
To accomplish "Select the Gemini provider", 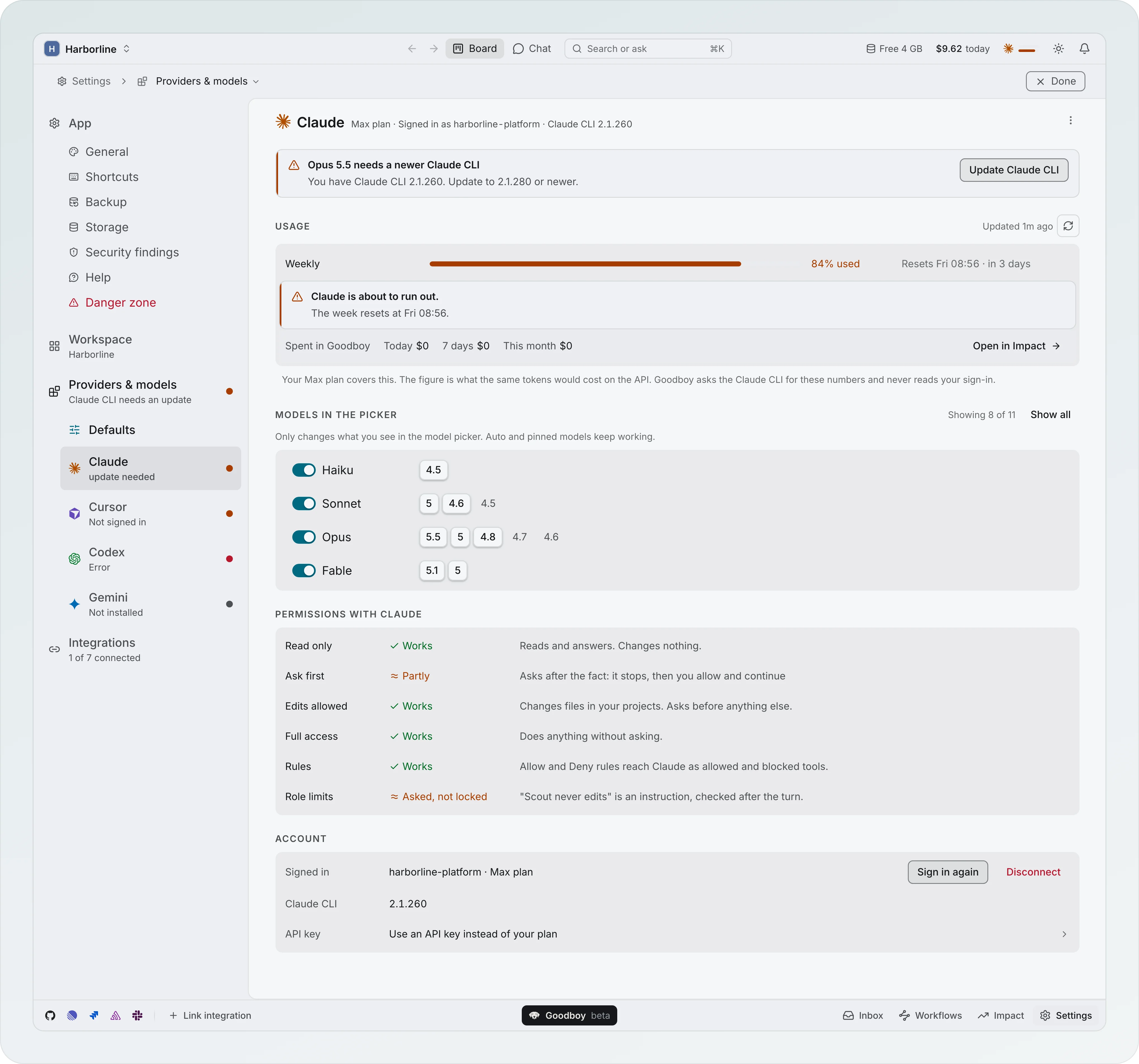I will [150, 604].
